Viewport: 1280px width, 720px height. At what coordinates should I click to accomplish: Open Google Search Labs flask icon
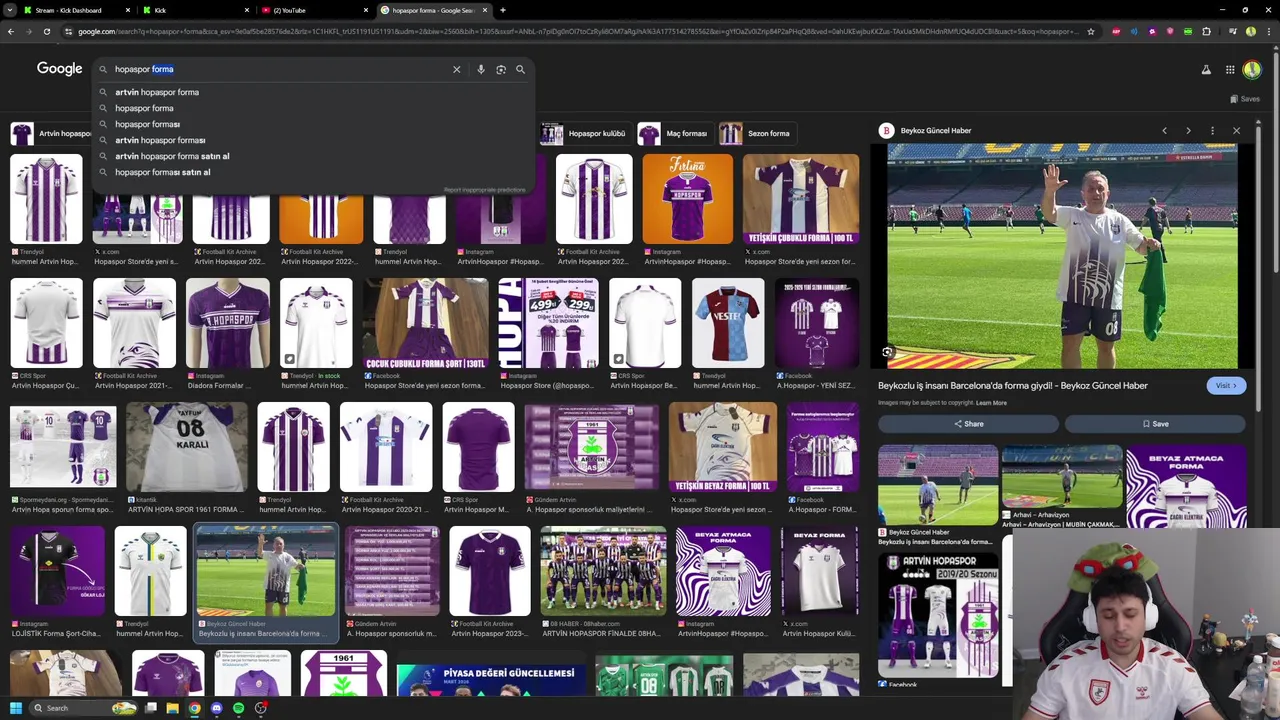tap(1205, 70)
